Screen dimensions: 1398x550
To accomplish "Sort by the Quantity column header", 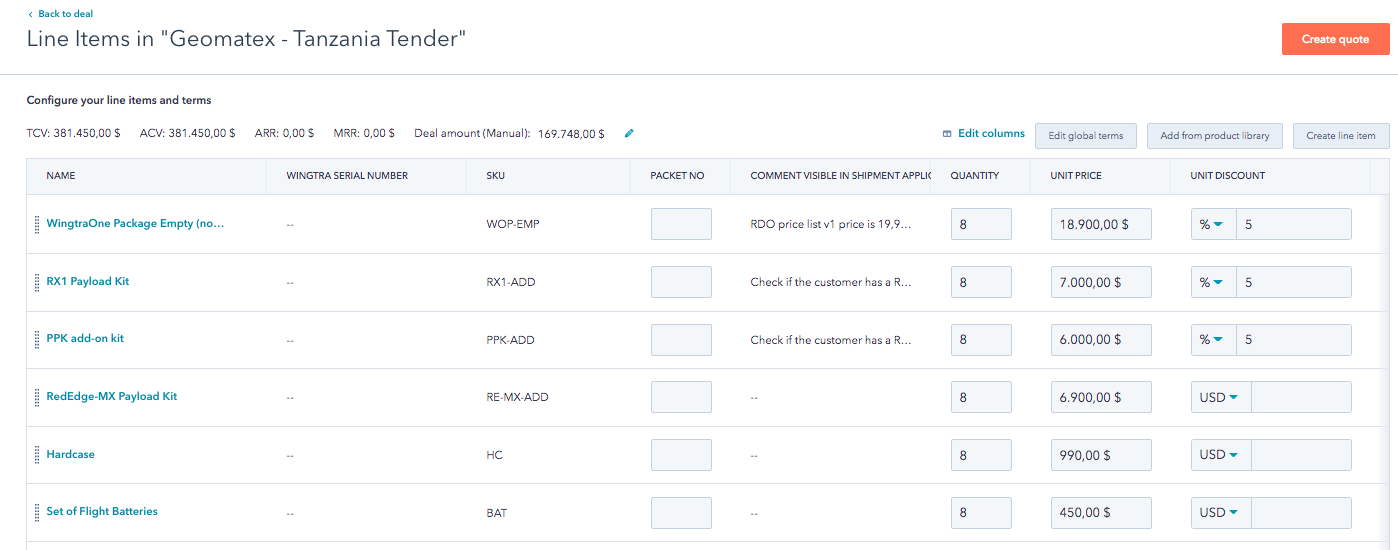I will (x=974, y=176).
